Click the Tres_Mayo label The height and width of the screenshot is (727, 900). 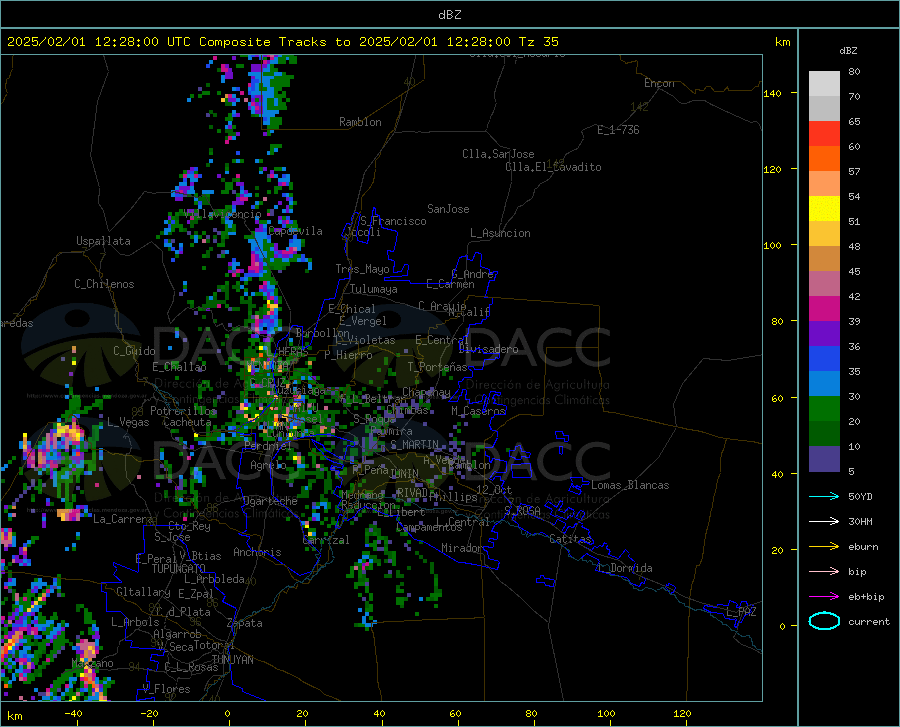(362, 269)
